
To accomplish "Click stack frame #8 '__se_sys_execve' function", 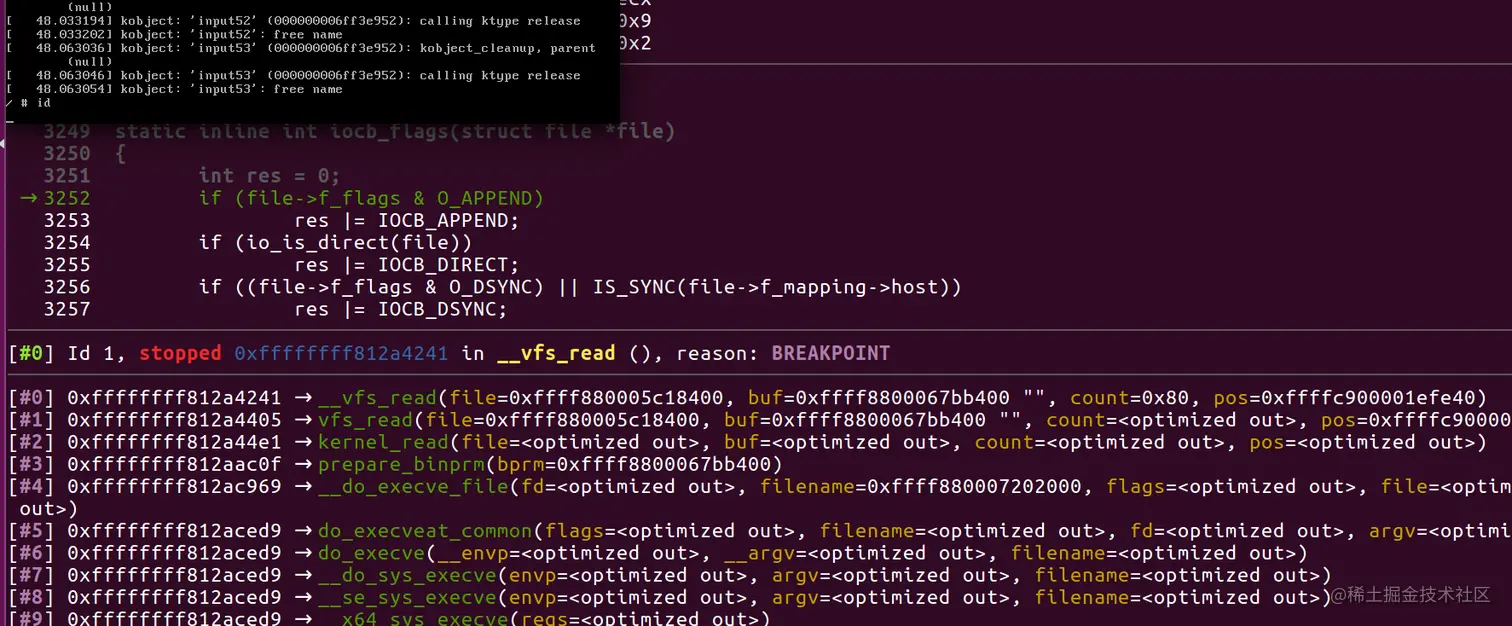I will (x=407, y=597).
